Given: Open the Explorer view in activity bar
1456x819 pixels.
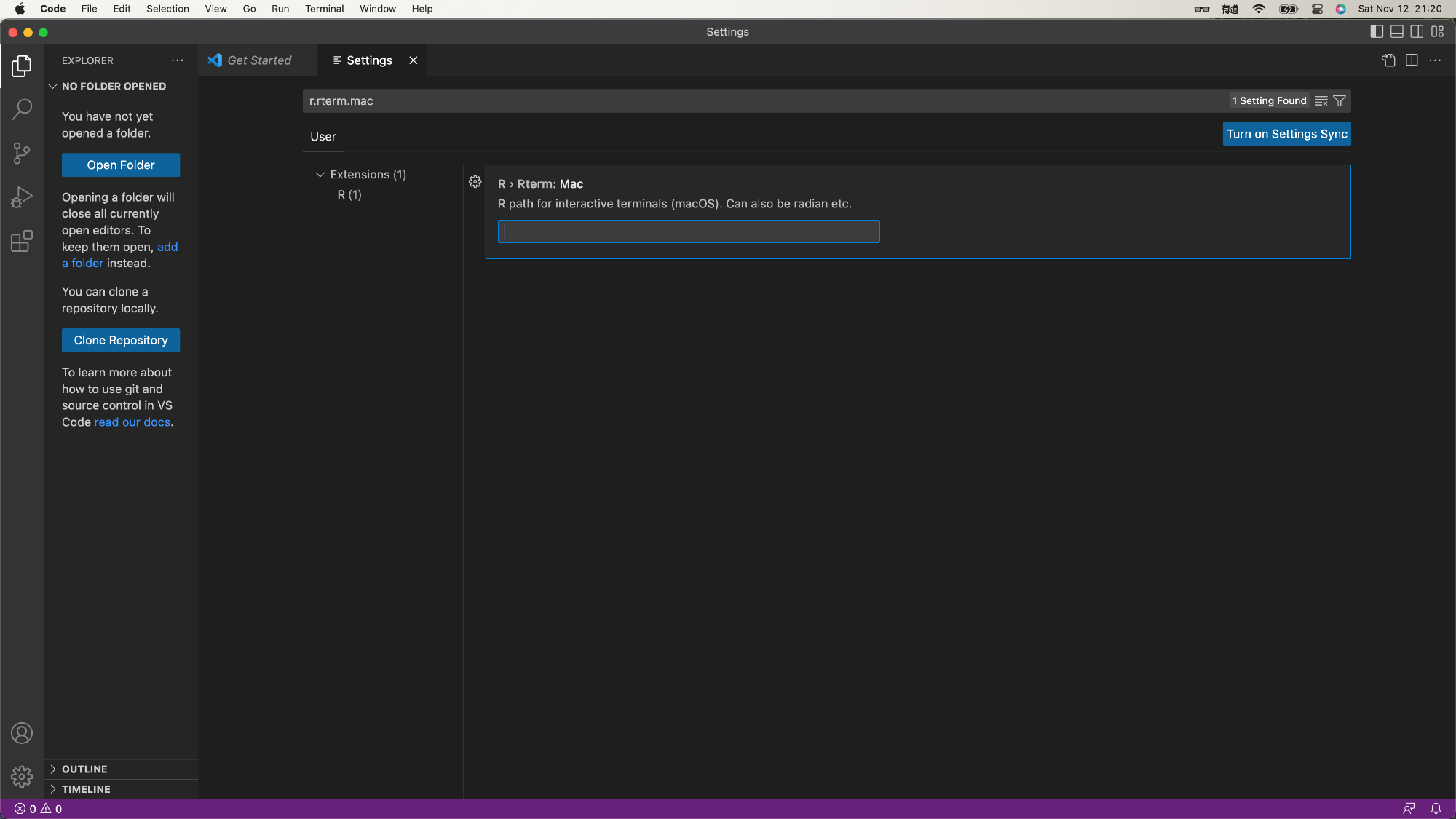Looking at the screenshot, I should [x=22, y=66].
